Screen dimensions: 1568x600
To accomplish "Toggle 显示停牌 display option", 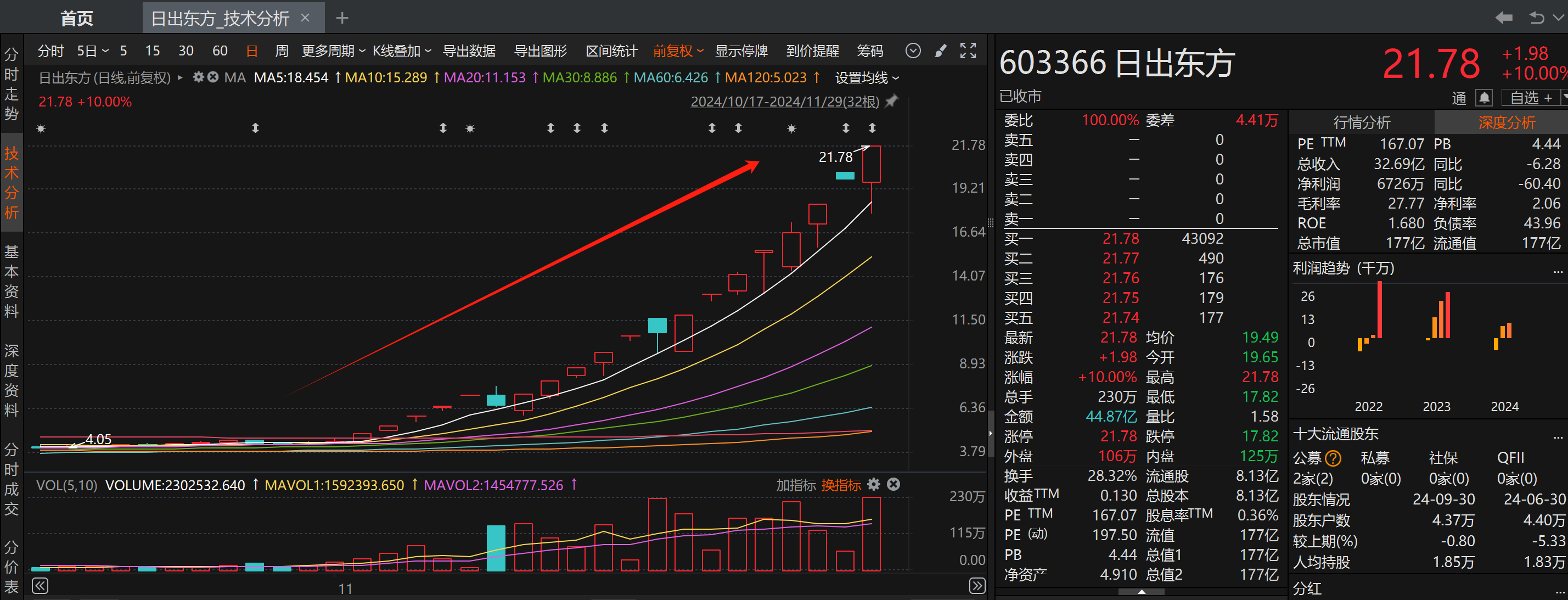I will coord(741,51).
